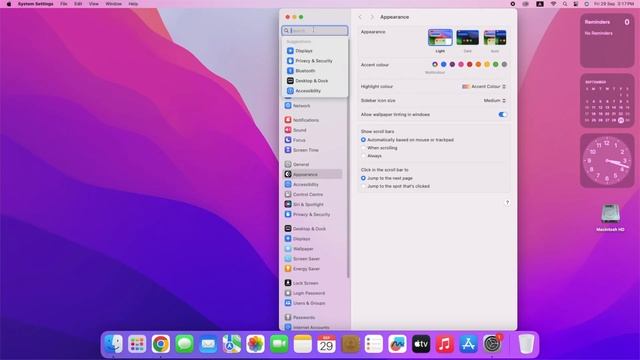Open Finder from the Dock

point(113,344)
